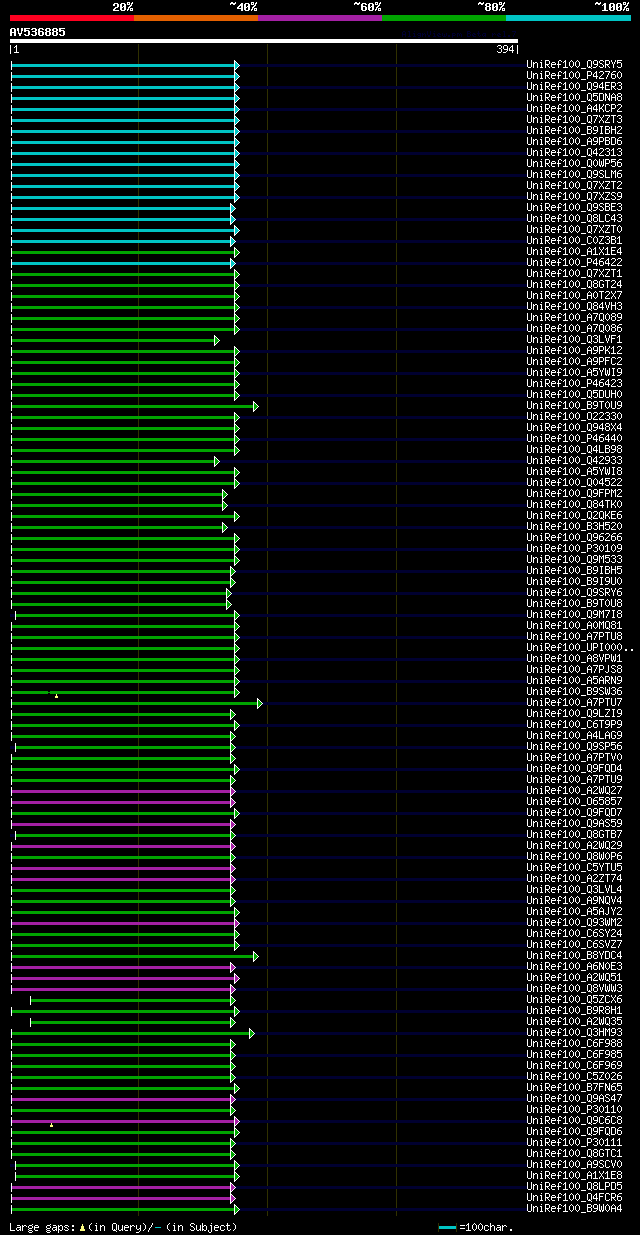Viewport: 640px width, 1235px height.
Task: Open hit UniRef100_P42760
Action: coord(574,76)
